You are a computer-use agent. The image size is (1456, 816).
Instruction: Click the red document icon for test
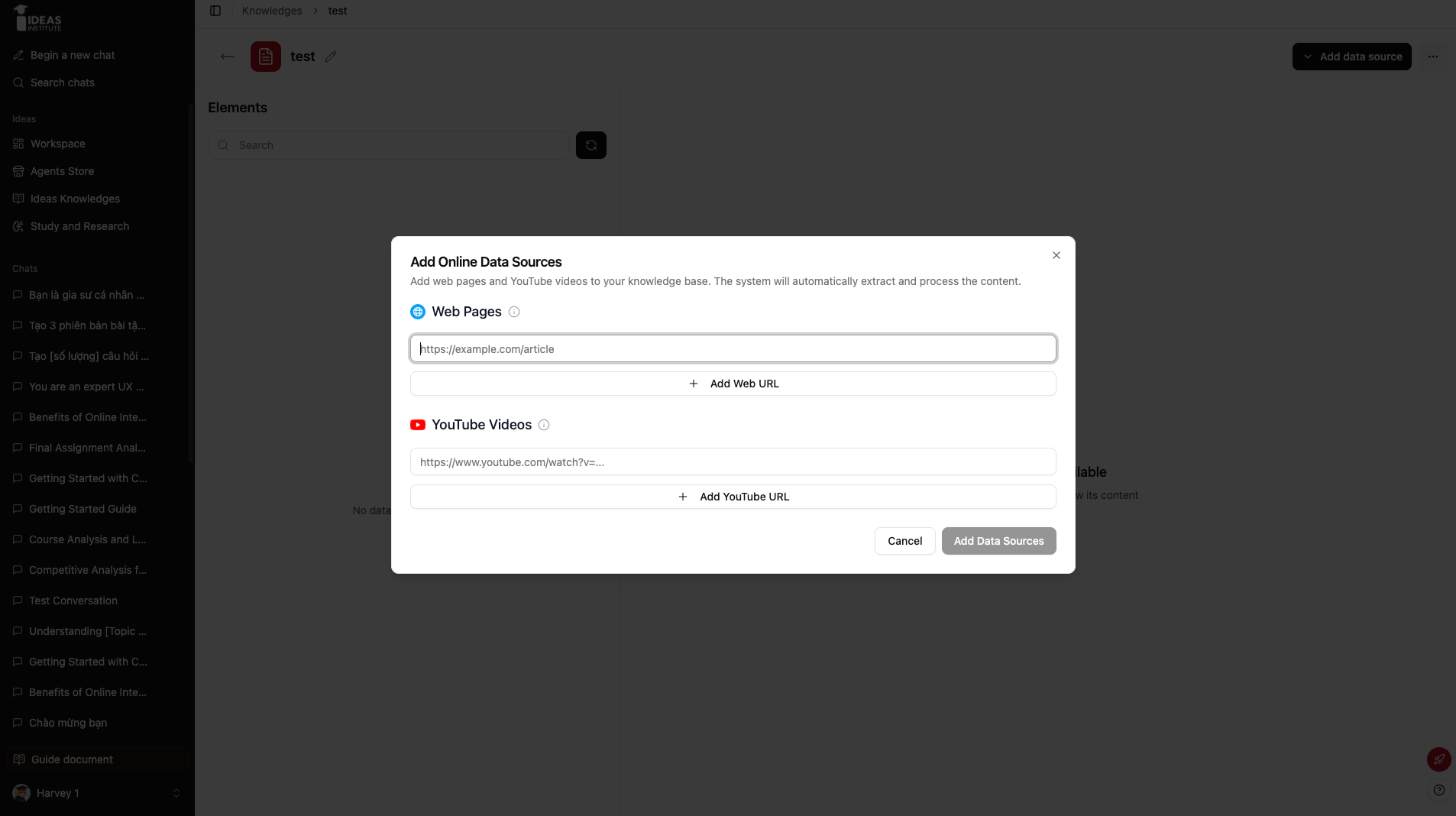(x=266, y=57)
